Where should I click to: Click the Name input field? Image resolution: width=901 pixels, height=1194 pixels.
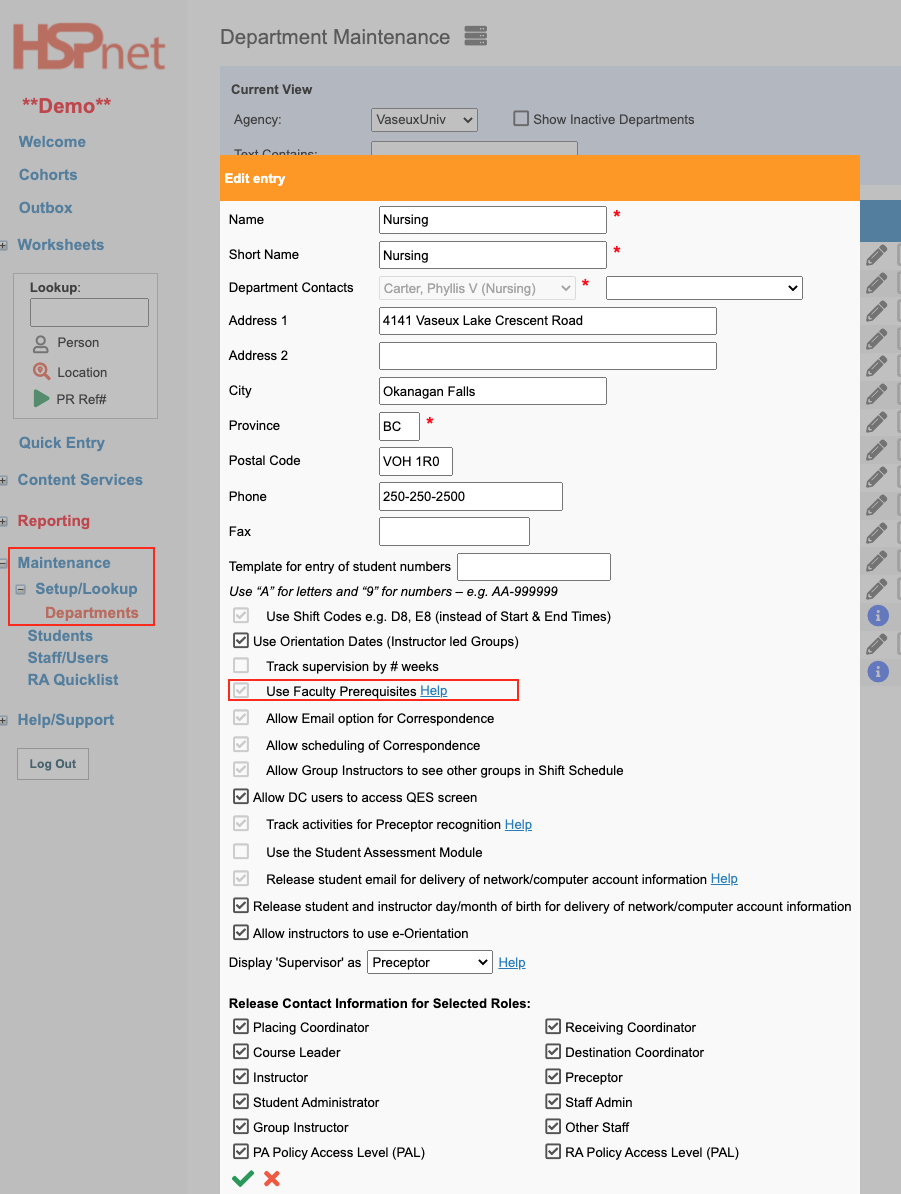point(493,220)
